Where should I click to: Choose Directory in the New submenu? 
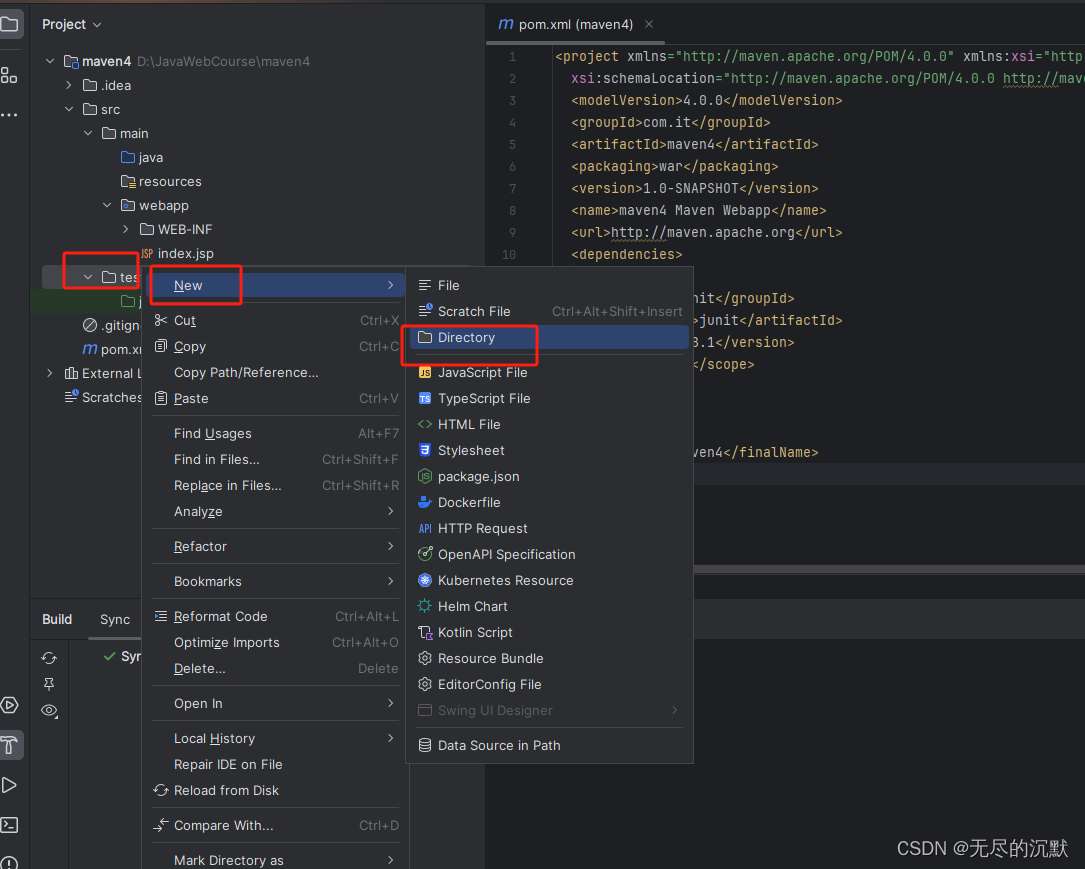[x=549, y=338]
